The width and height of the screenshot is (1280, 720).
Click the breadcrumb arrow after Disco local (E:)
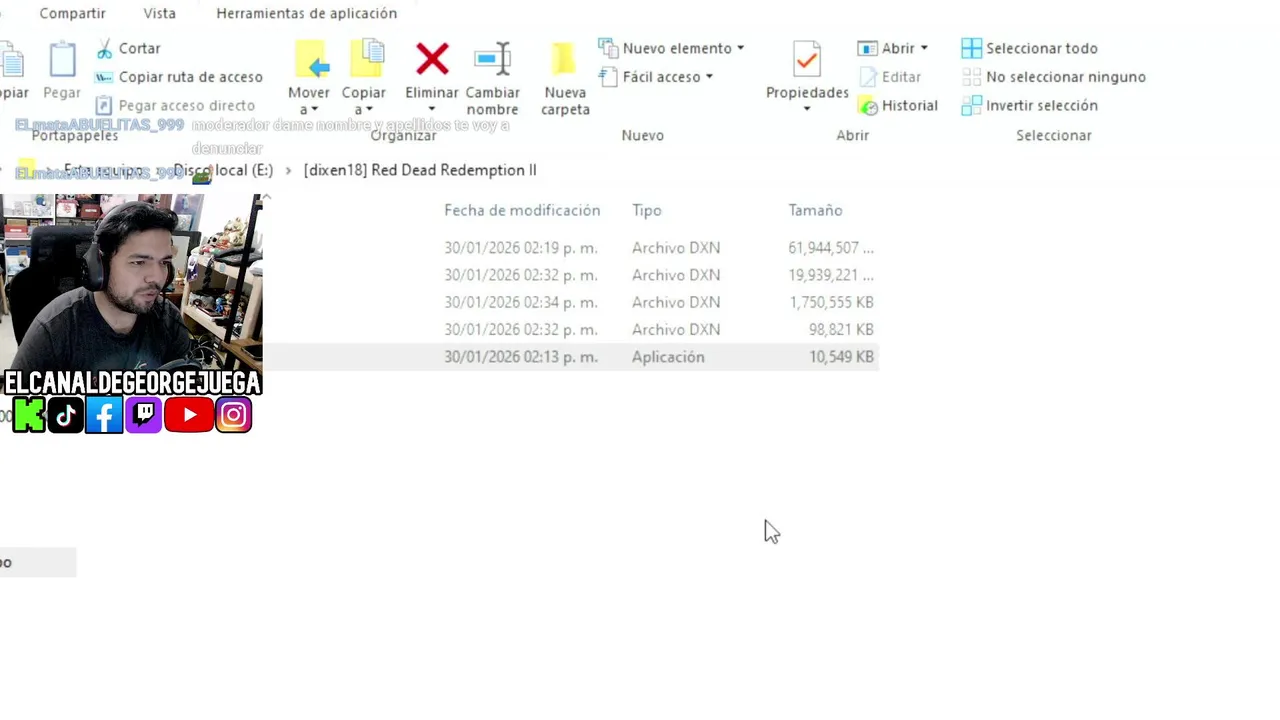pyautogui.click(x=288, y=171)
